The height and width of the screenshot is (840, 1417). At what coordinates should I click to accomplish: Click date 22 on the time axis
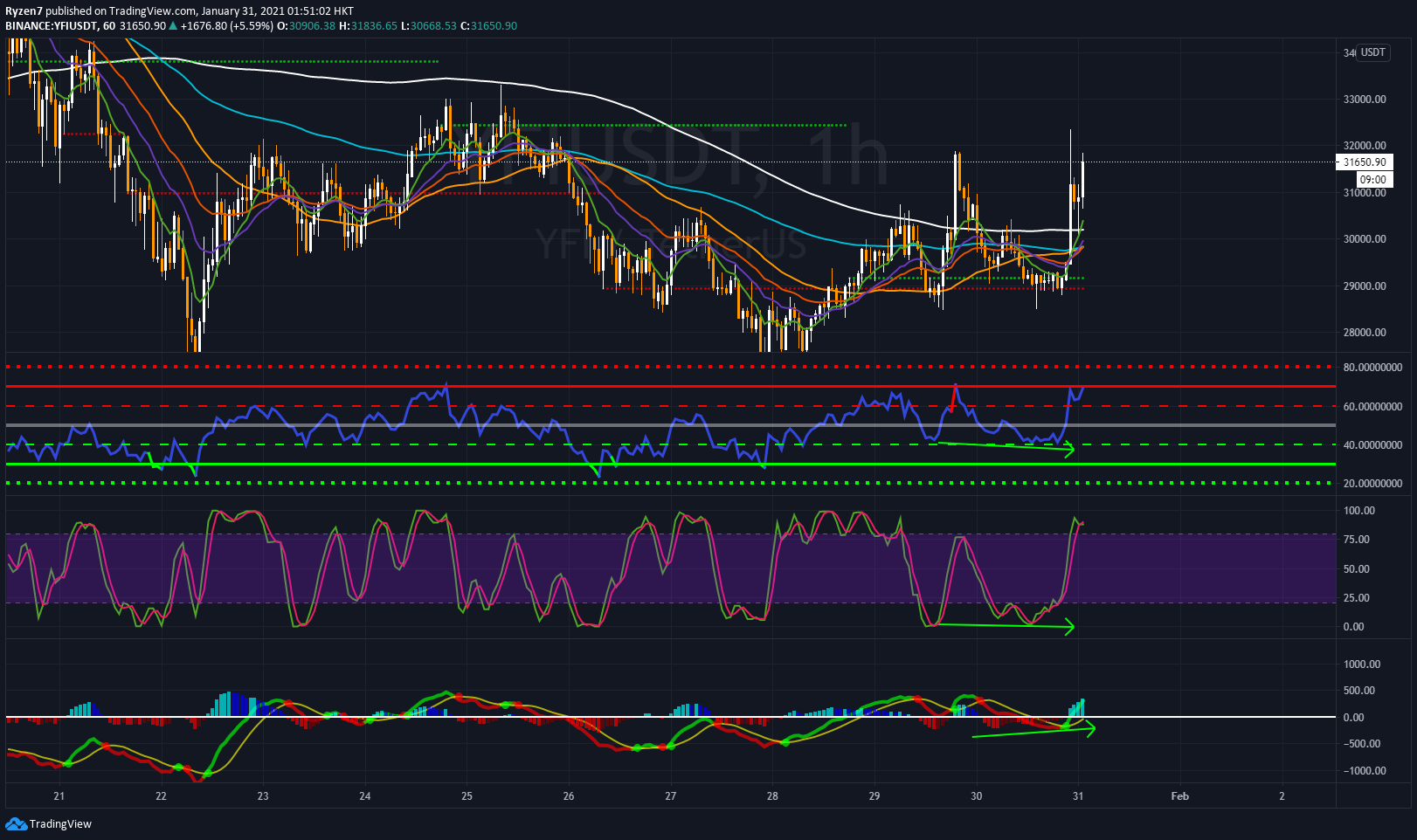(x=161, y=796)
